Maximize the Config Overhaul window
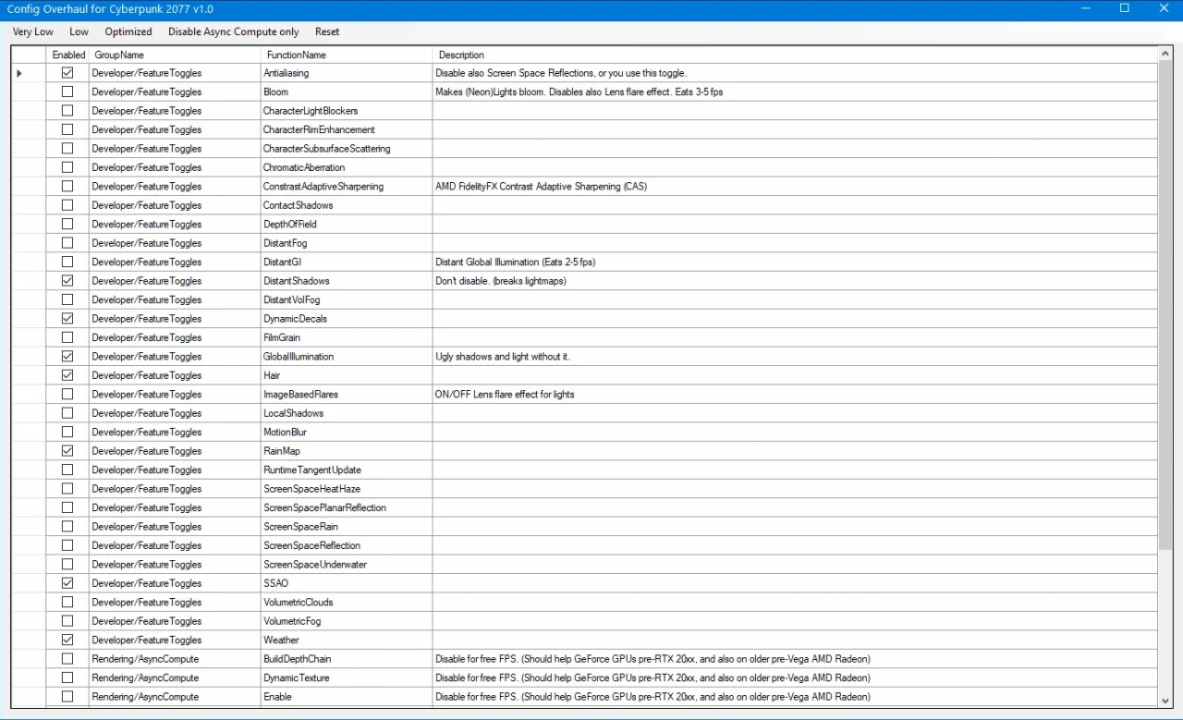1183x720 pixels. (1124, 8)
